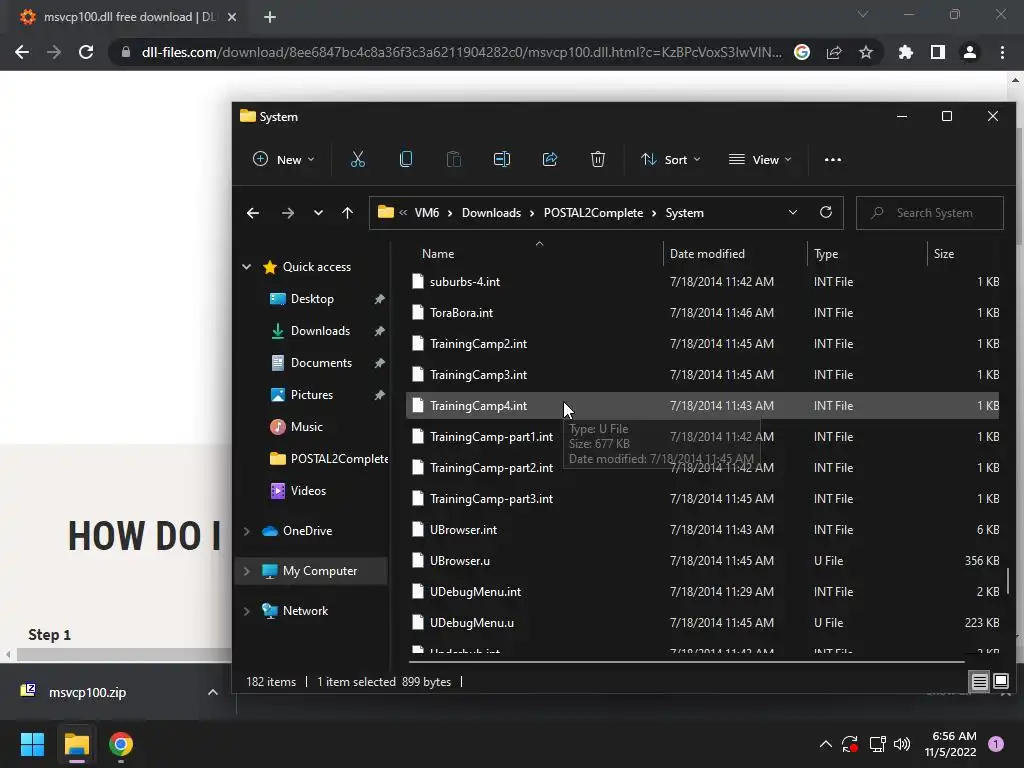Refresh the System folder view

825,212
